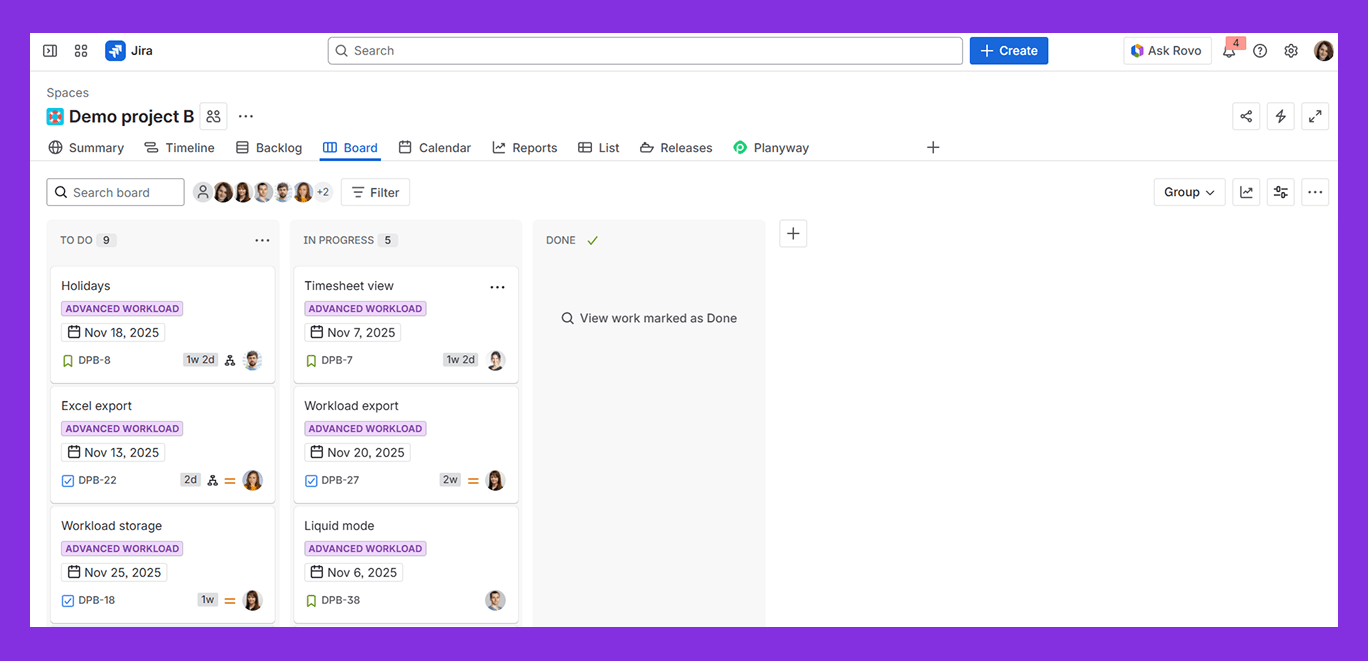Viewport: 1368px width, 661px height.
Task: Collapse the sidebar using the panel icon
Action: click(49, 50)
